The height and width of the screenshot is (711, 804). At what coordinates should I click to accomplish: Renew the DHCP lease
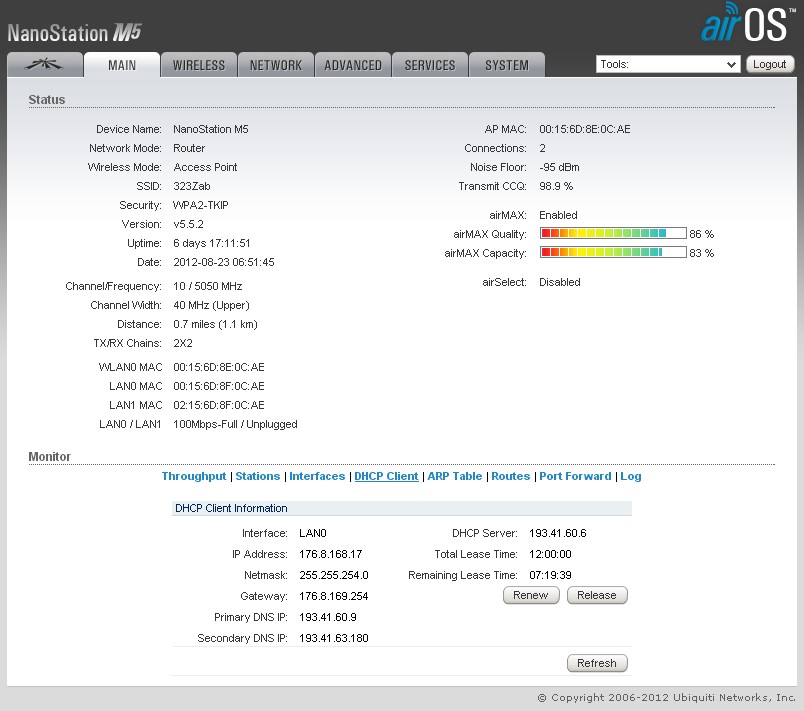coord(531,595)
